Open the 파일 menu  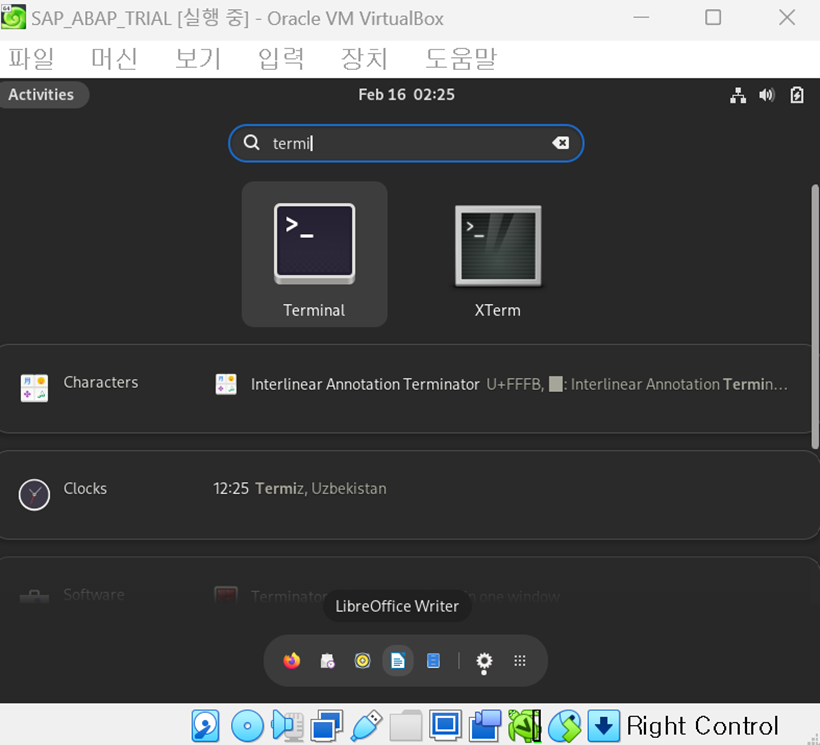pyautogui.click(x=31, y=59)
